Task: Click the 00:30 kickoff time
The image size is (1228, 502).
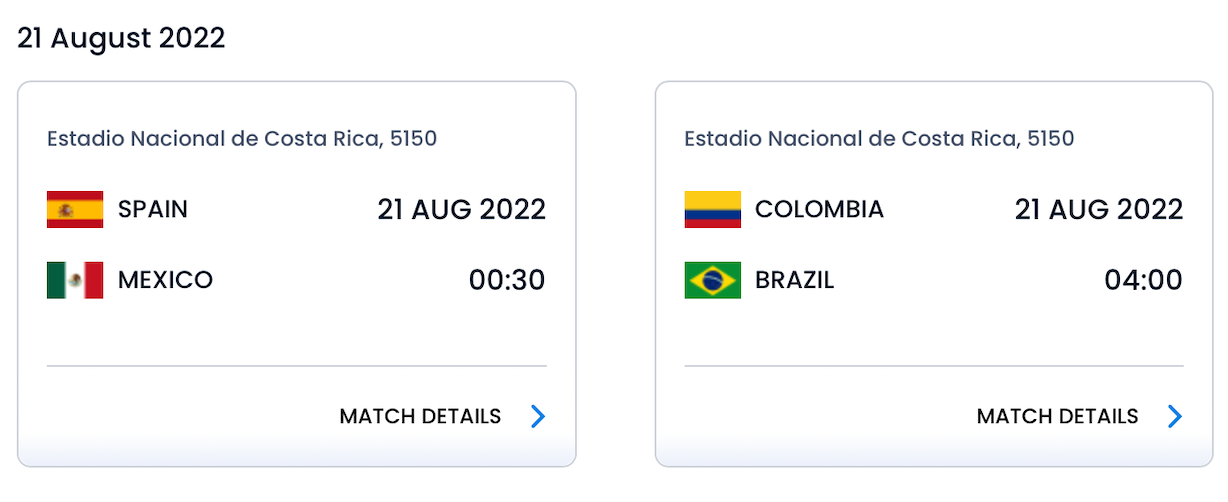Action: tap(507, 280)
